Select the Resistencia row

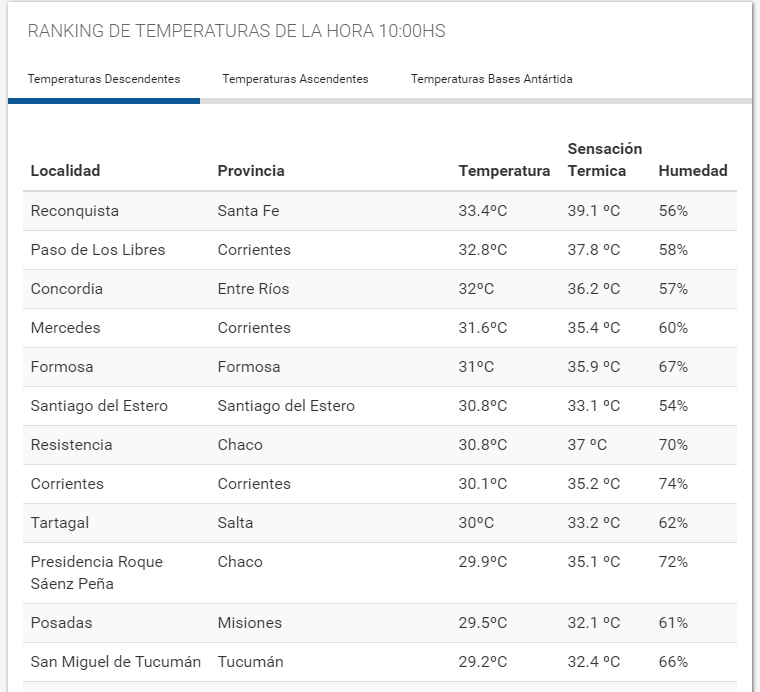72,445
